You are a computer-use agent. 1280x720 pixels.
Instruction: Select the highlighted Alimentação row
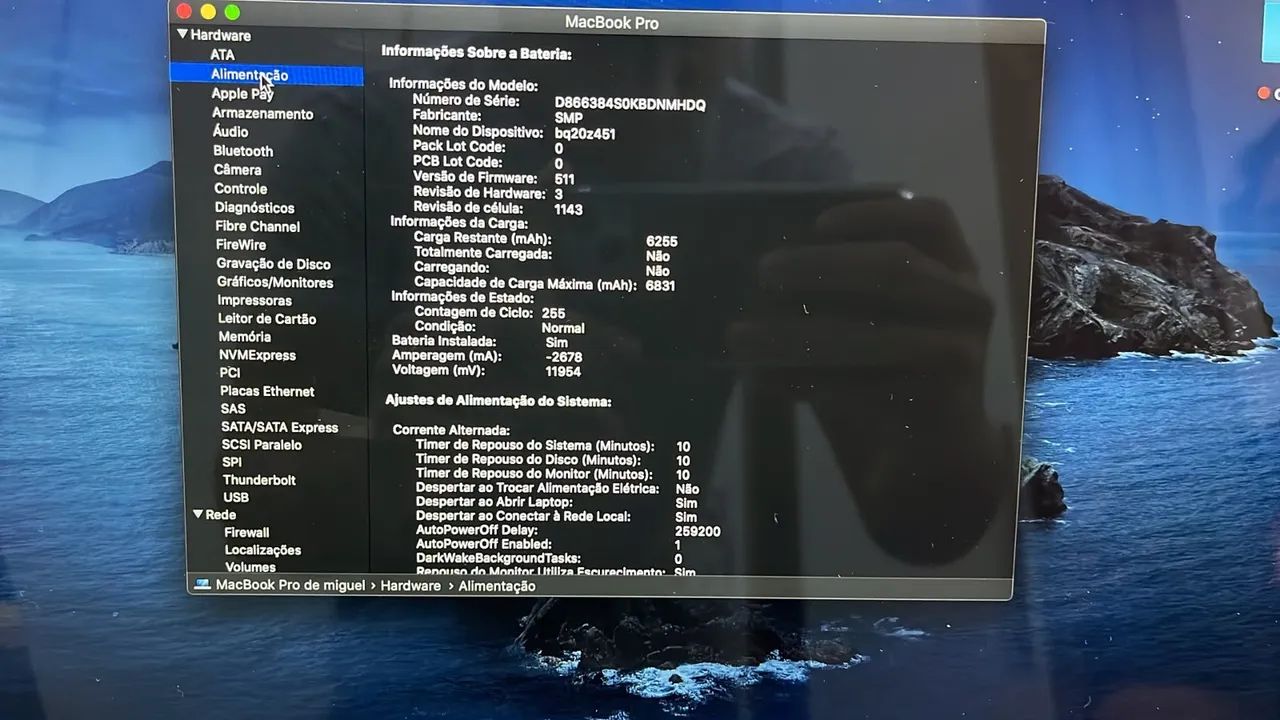pos(266,75)
